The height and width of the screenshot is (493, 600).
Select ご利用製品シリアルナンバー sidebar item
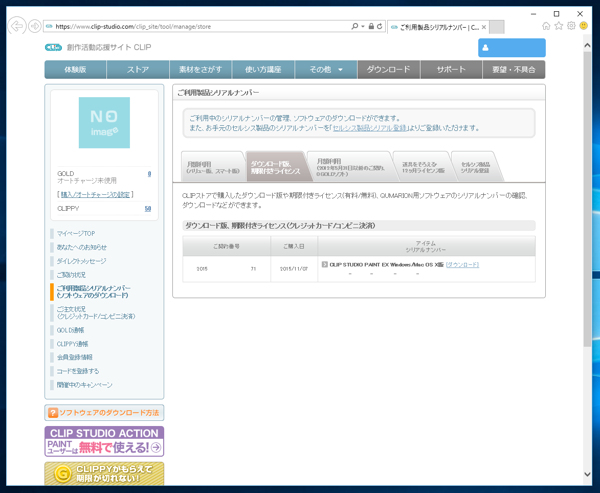(94, 292)
